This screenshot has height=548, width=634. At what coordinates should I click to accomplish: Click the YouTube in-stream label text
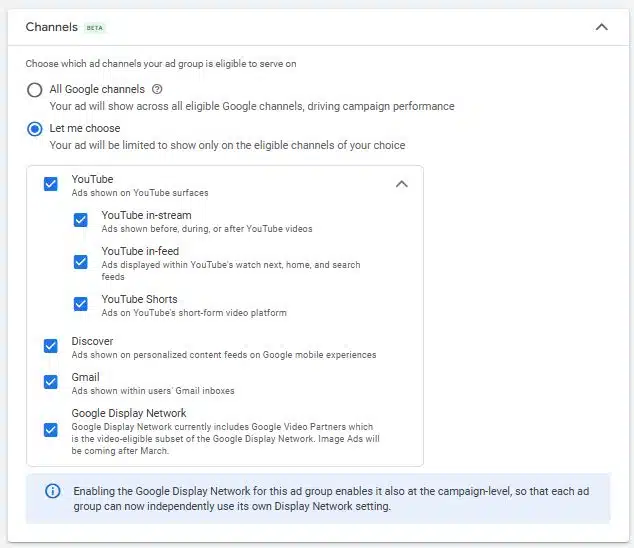coord(146,215)
